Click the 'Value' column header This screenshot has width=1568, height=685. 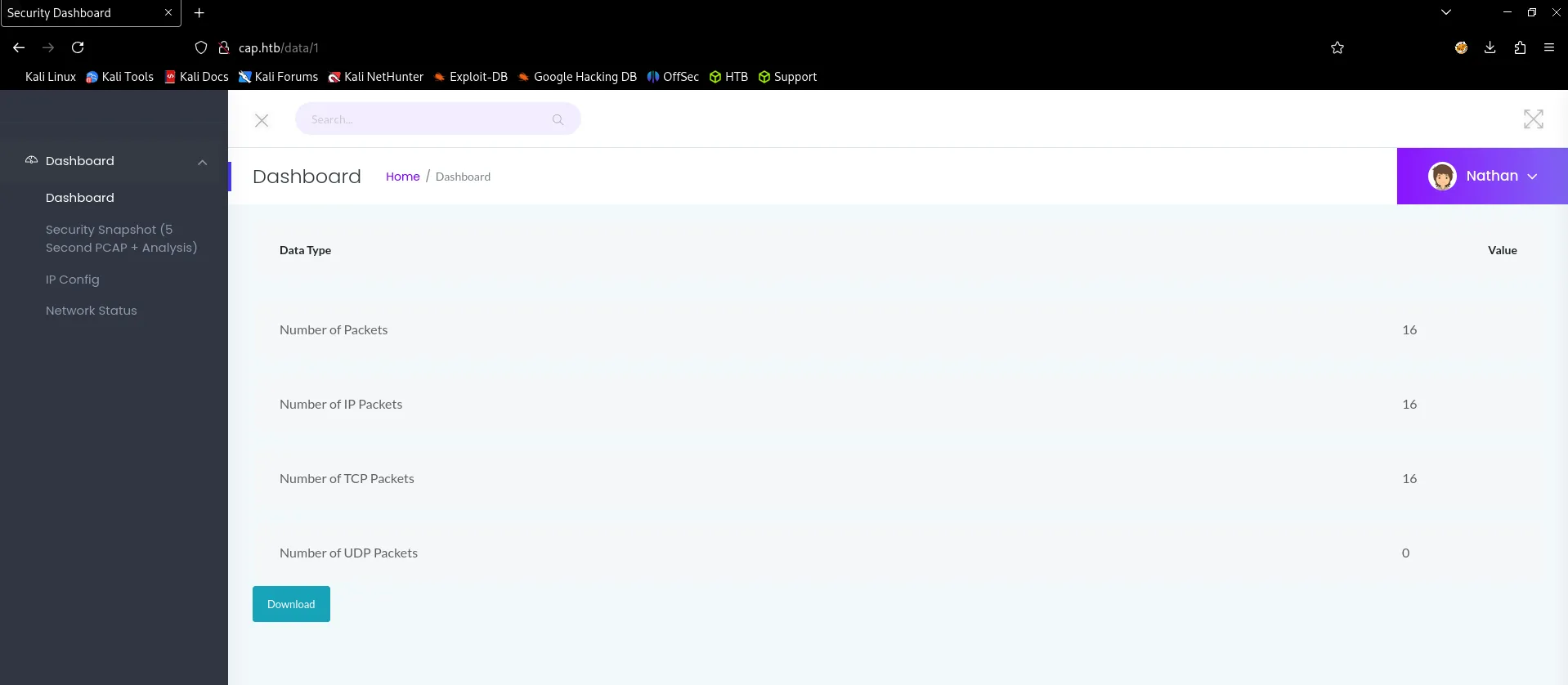(x=1502, y=250)
